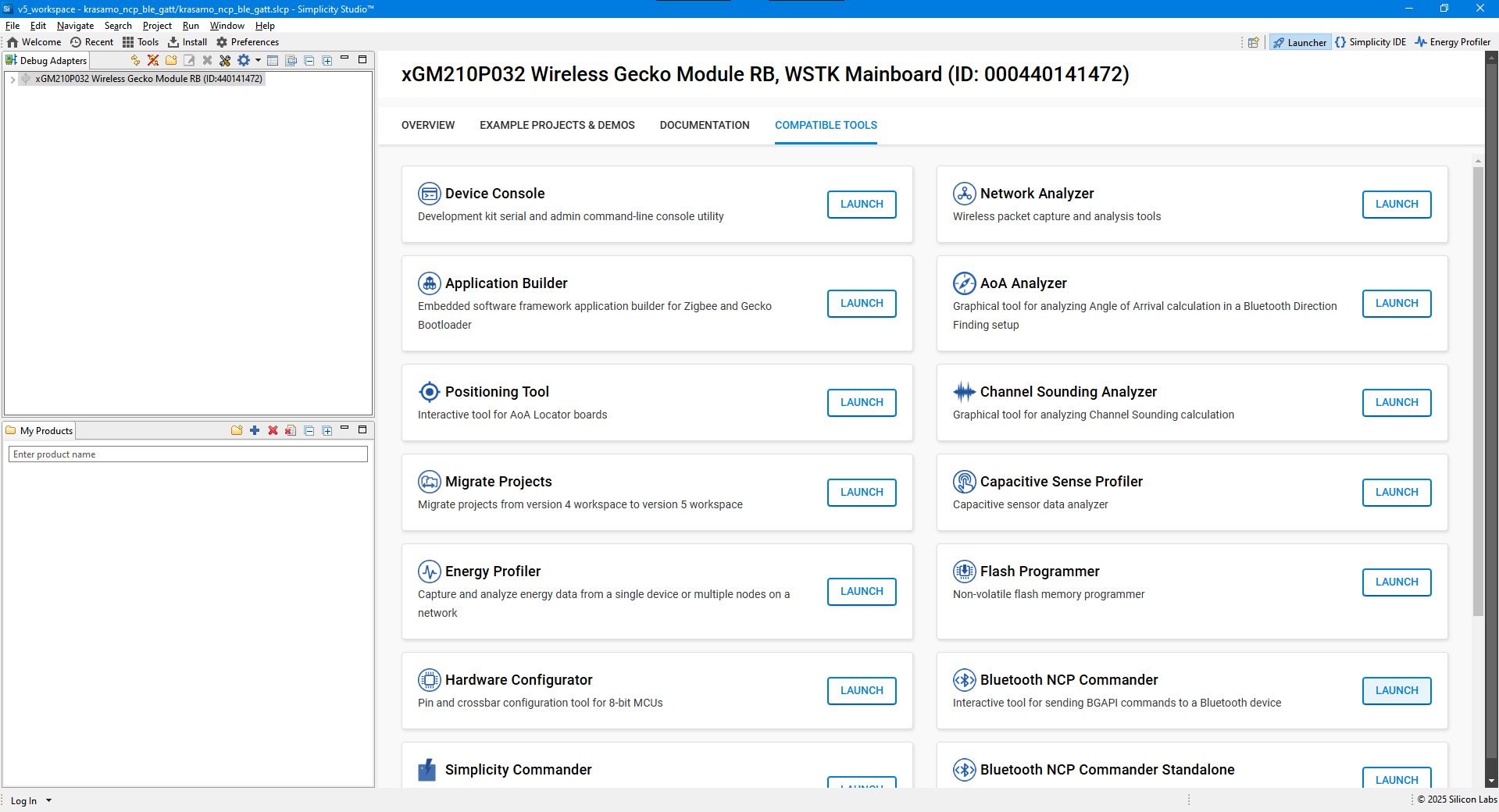Click the Bluetooth NCP Commander card icon
The width and height of the screenshot is (1499, 812).
pyautogui.click(x=965, y=680)
